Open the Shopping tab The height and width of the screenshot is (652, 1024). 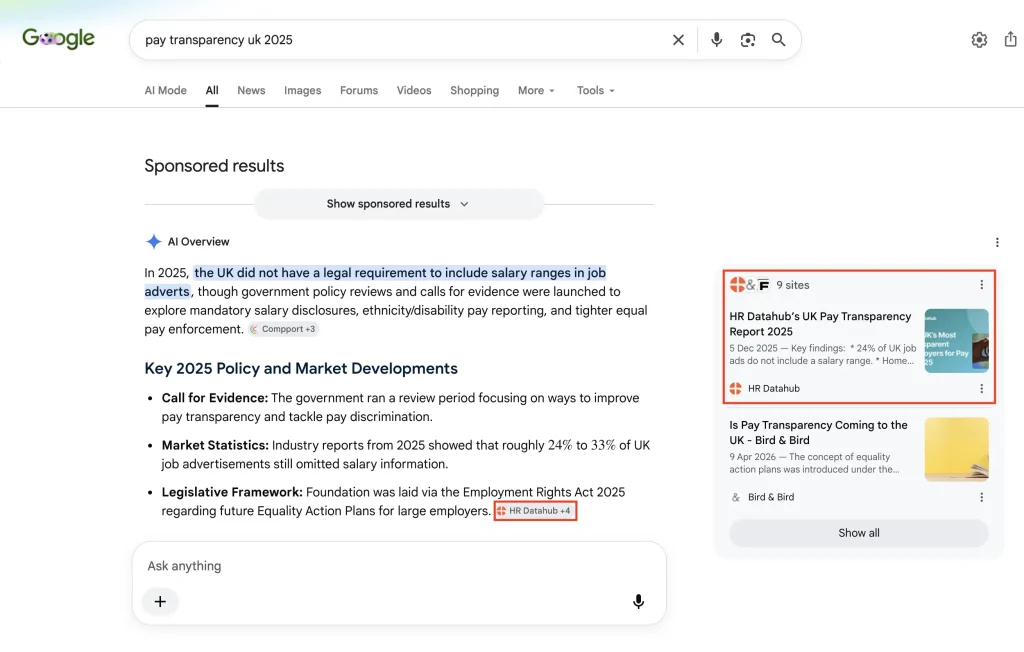coord(474,90)
